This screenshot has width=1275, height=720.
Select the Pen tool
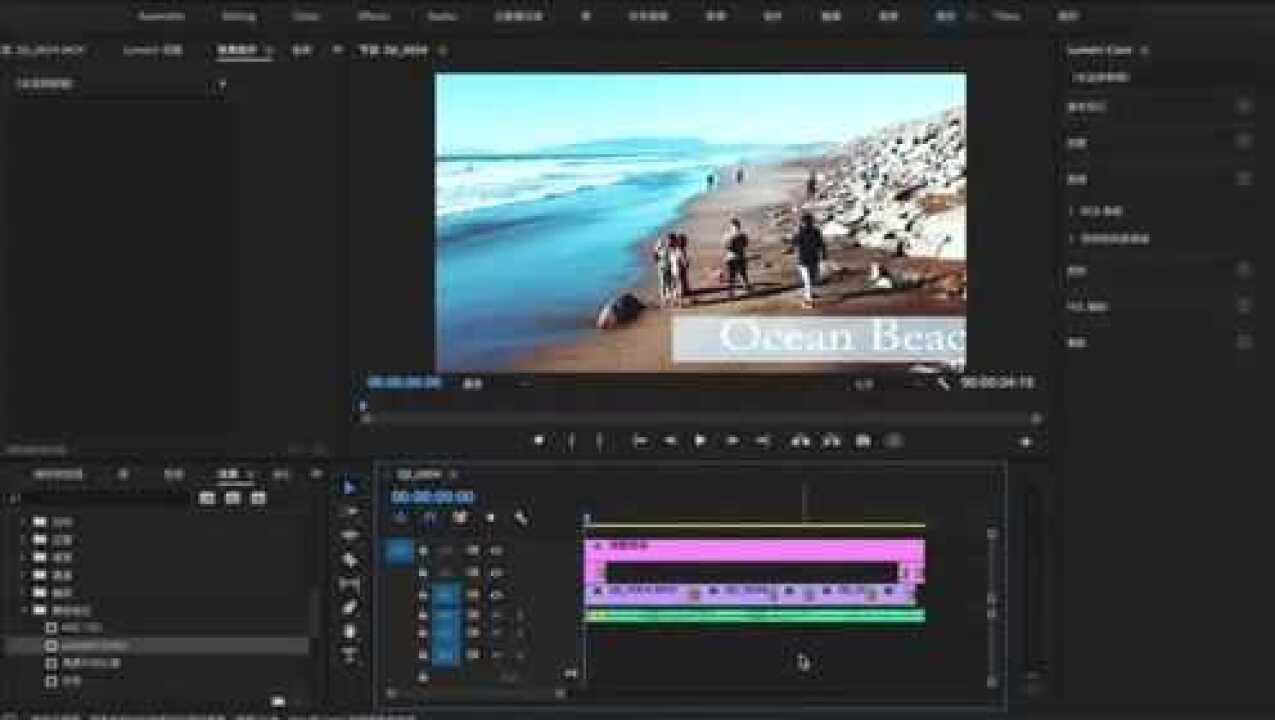(350, 607)
